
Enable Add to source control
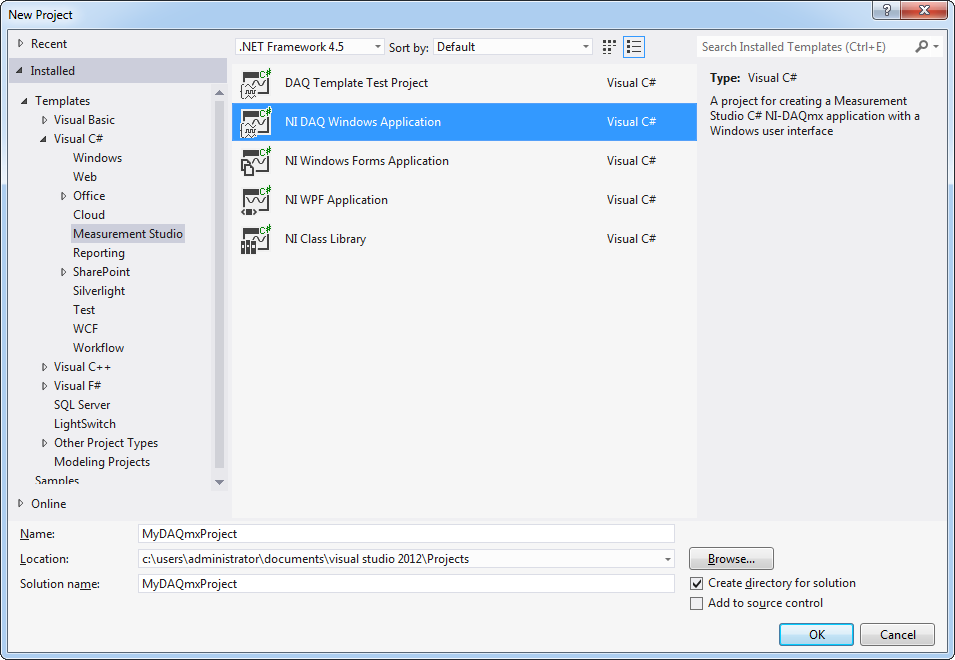697,603
